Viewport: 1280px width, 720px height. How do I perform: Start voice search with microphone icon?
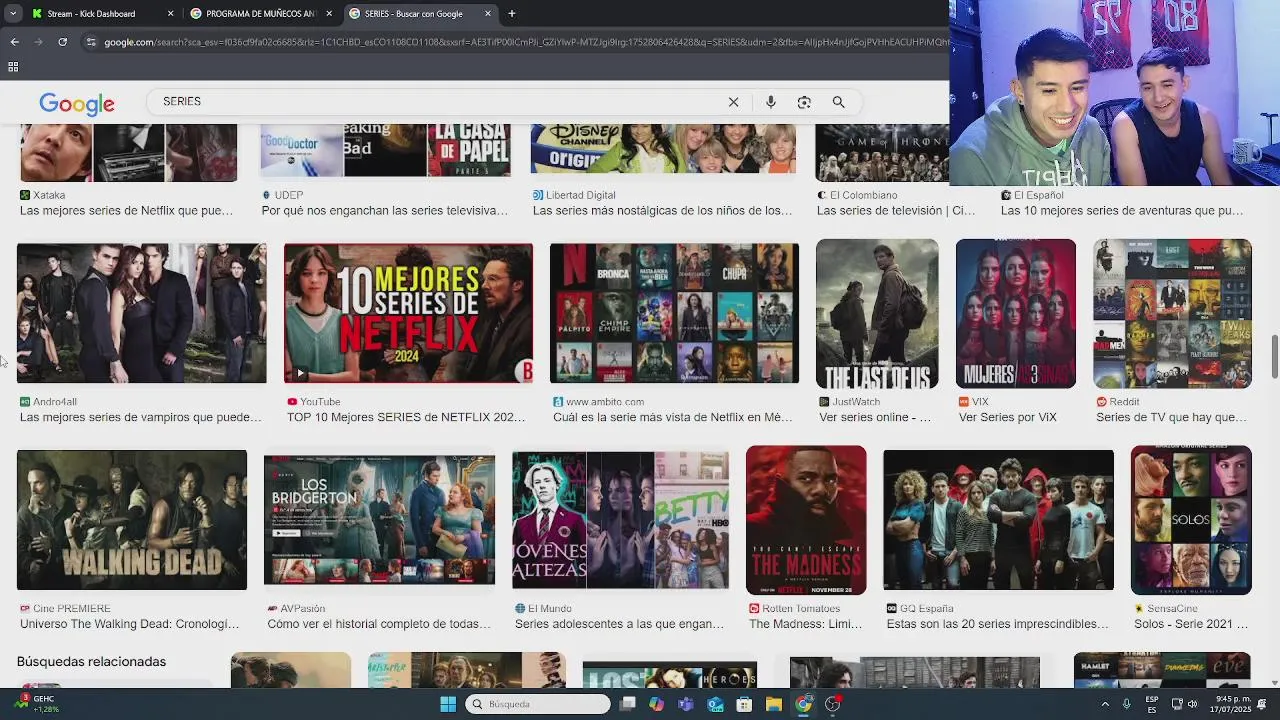770,102
